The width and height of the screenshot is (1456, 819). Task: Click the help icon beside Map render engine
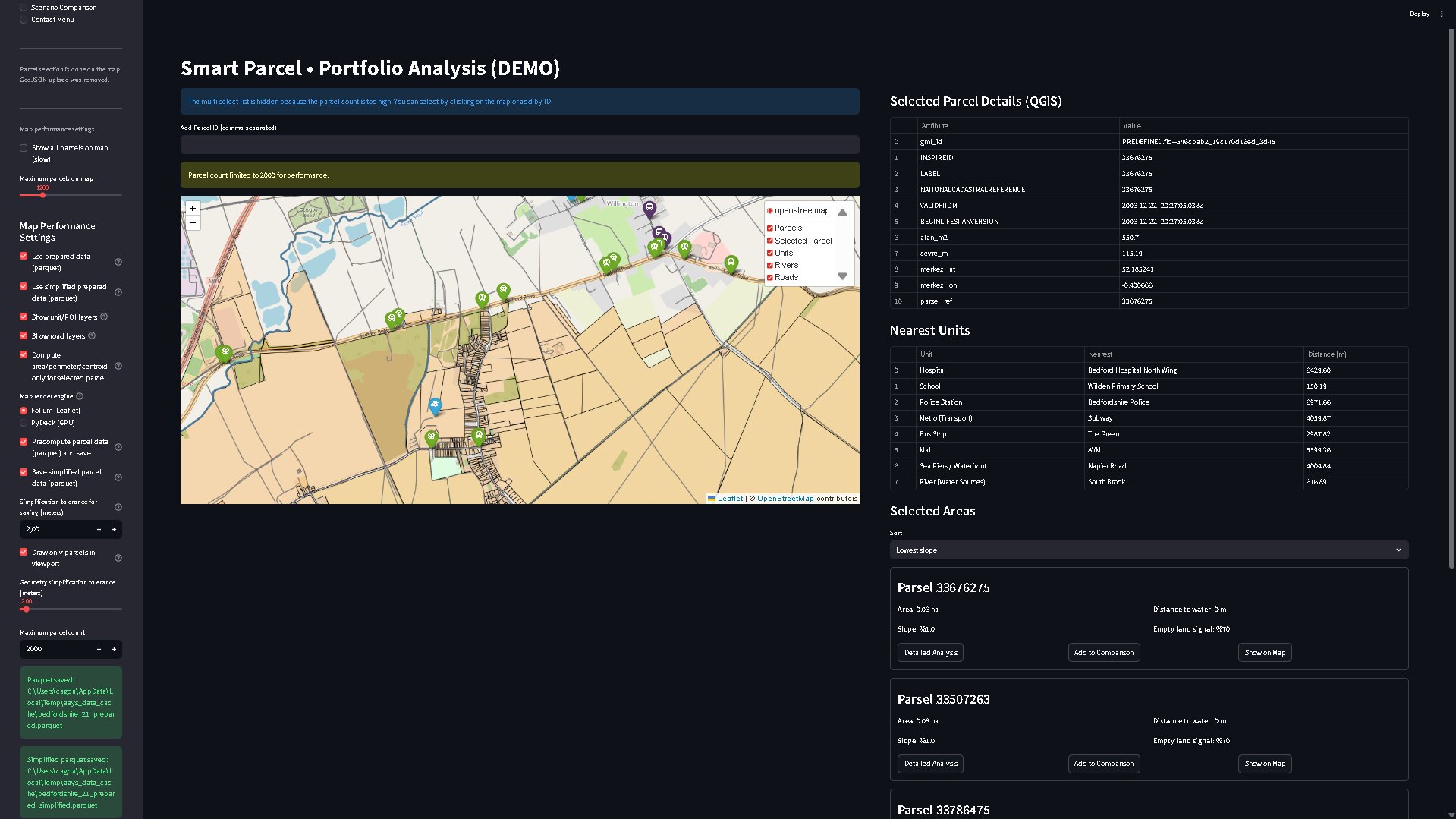pyautogui.click(x=80, y=395)
